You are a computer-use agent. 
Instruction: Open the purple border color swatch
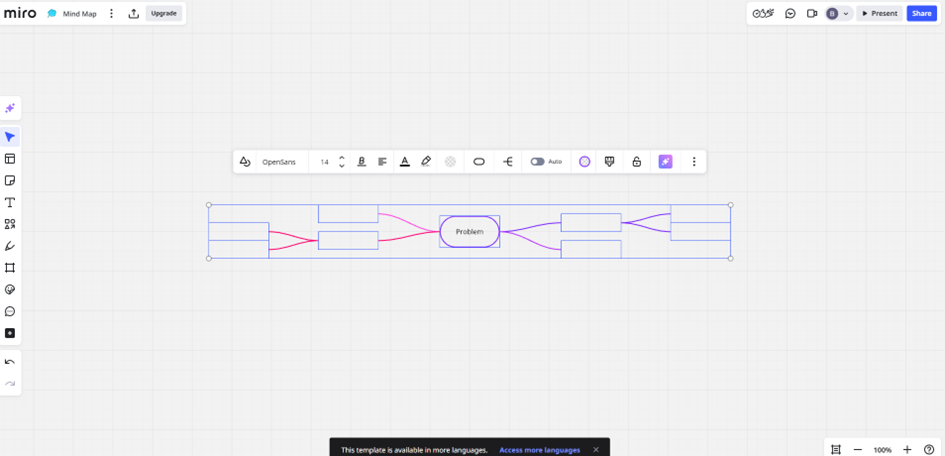pyautogui.click(x=585, y=162)
